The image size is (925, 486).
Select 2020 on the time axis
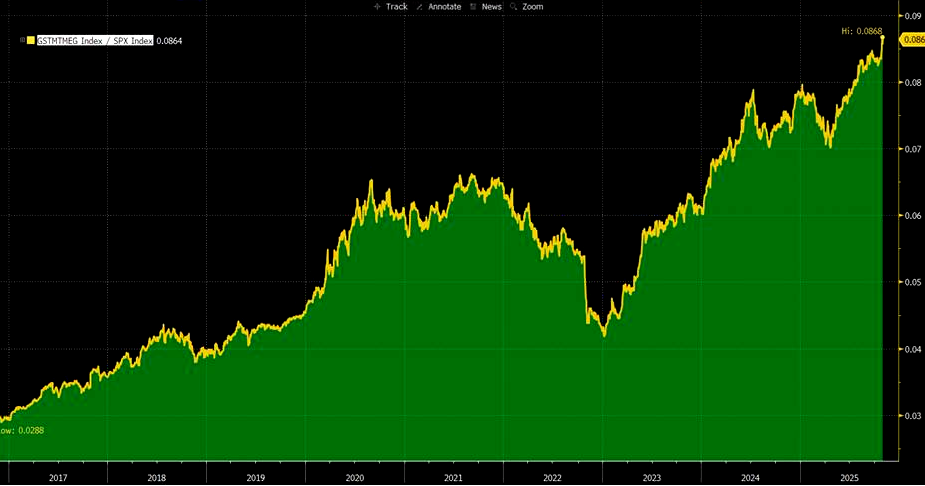(355, 478)
